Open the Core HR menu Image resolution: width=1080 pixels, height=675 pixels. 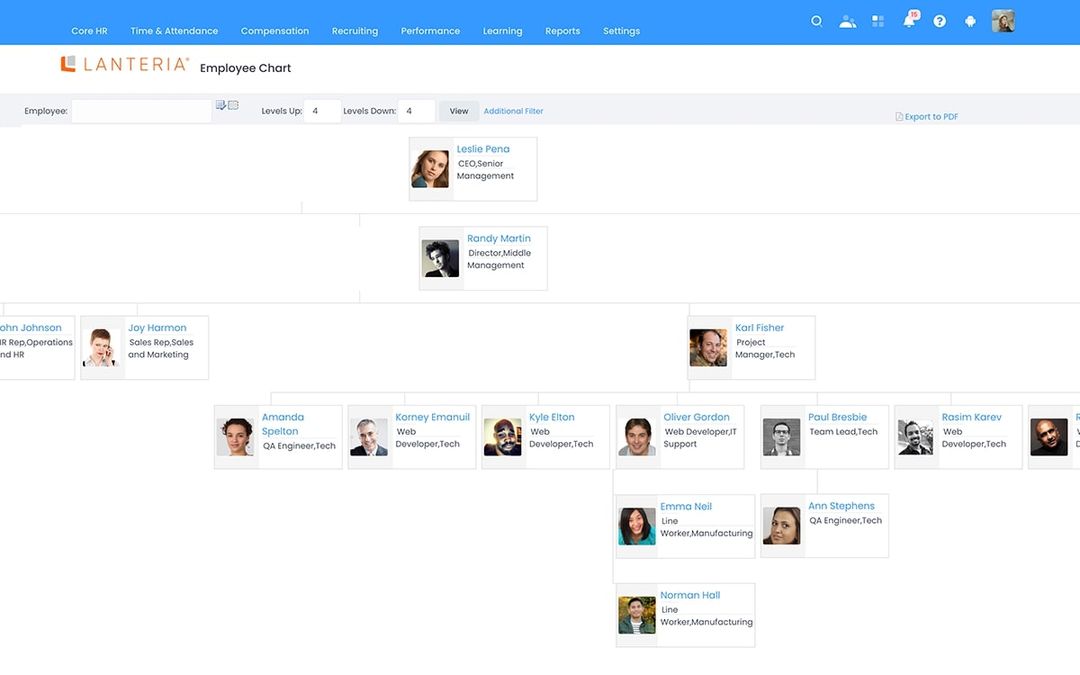[89, 30]
